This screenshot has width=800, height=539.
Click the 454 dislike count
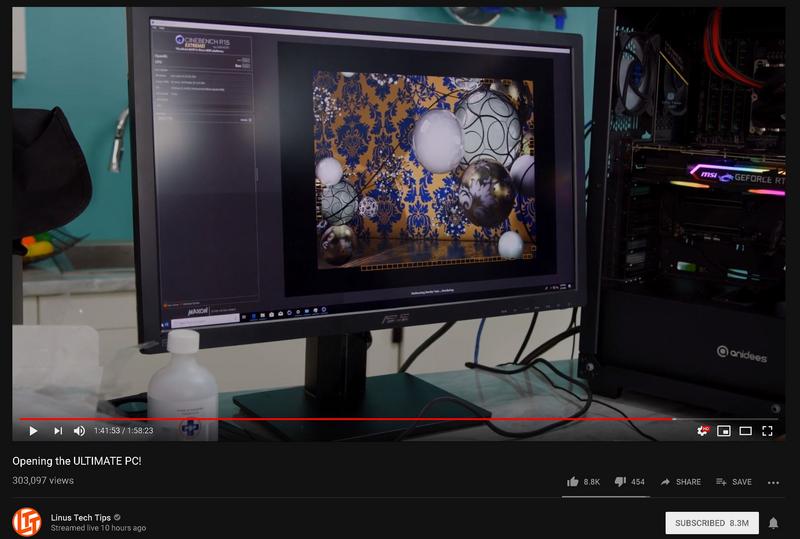click(x=638, y=482)
